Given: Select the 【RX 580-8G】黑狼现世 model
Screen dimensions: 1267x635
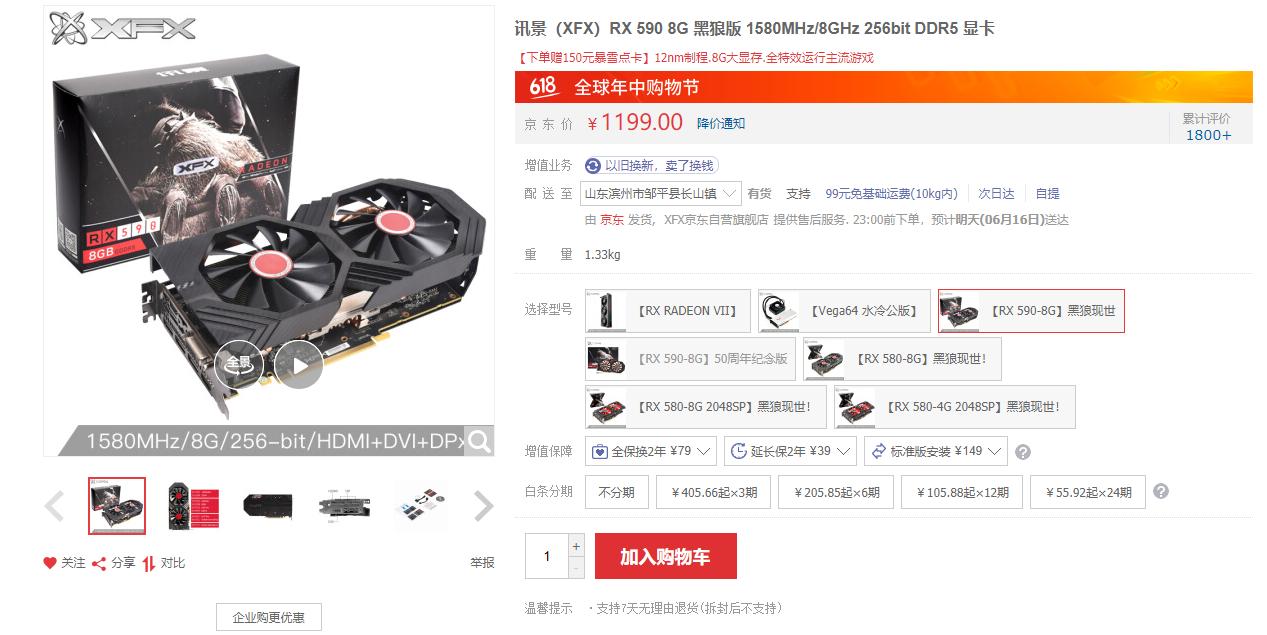Looking at the screenshot, I should click(902, 359).
